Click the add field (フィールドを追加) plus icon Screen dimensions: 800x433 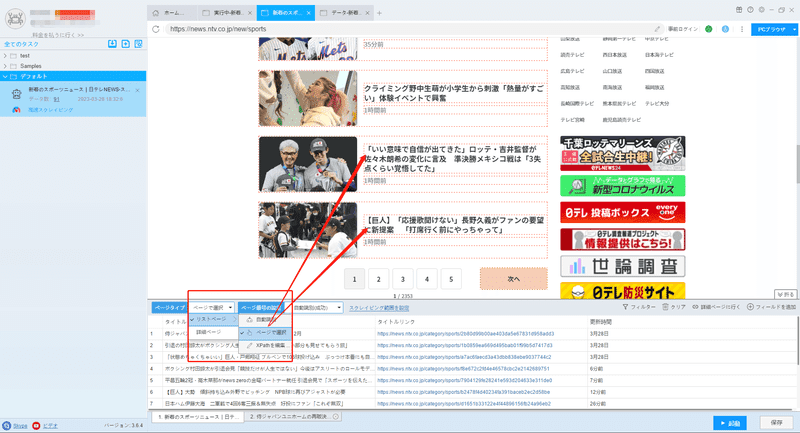750,307
